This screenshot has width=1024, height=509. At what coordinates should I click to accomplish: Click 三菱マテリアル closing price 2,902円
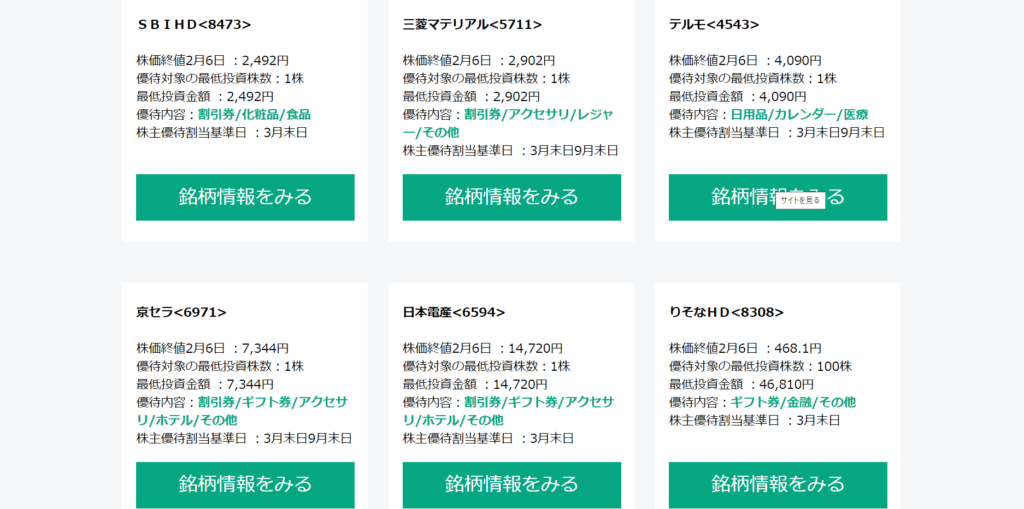coord(532,61)
